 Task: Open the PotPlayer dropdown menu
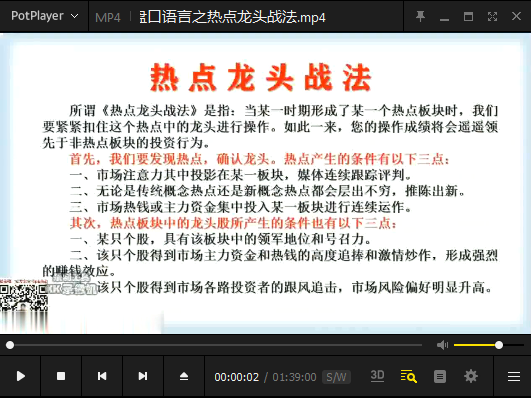pos(45,16)
